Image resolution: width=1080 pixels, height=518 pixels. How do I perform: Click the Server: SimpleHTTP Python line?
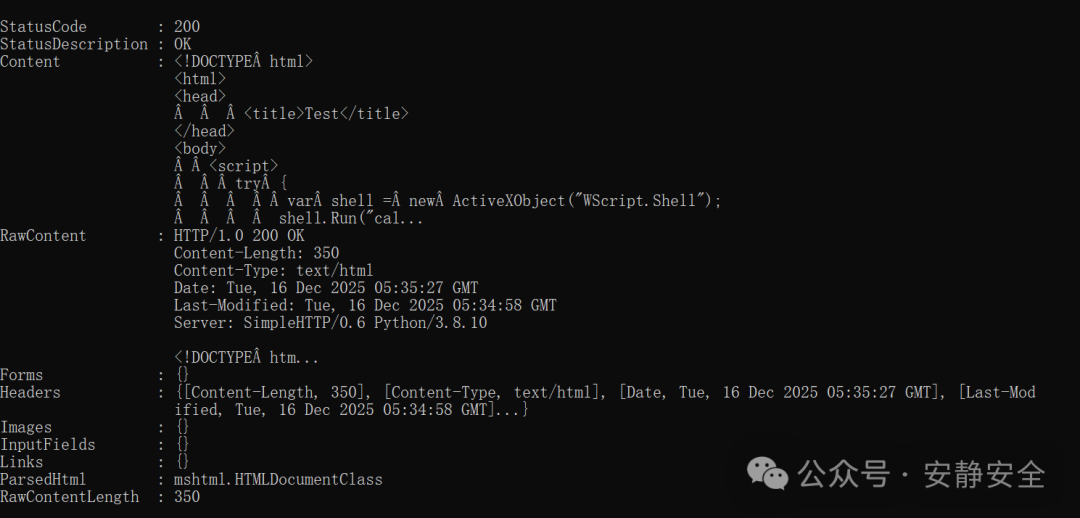(x=330, y=323)
